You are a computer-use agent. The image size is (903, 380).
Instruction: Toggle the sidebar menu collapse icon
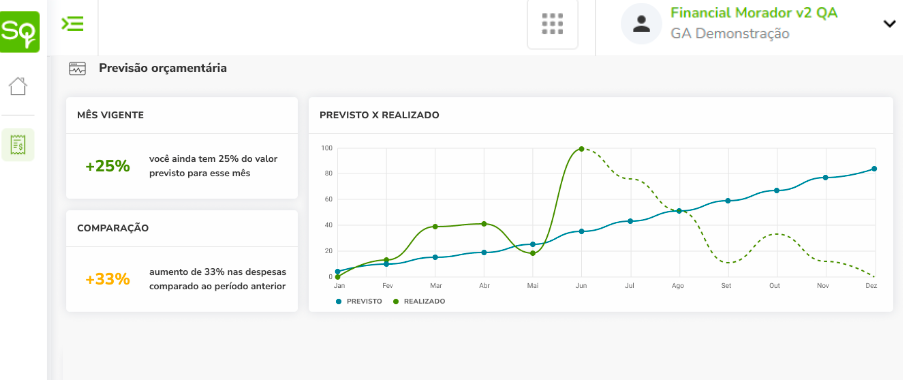click(73, 24)
